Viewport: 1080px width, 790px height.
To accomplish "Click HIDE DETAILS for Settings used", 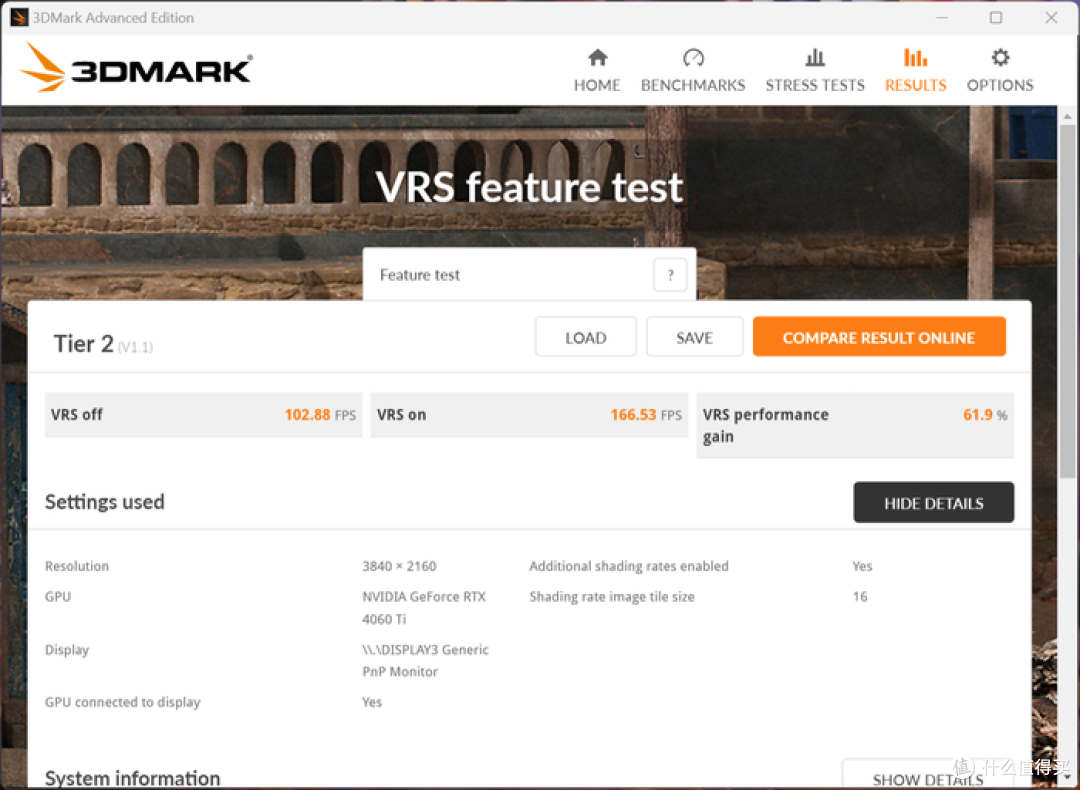I will click(933, 503).
